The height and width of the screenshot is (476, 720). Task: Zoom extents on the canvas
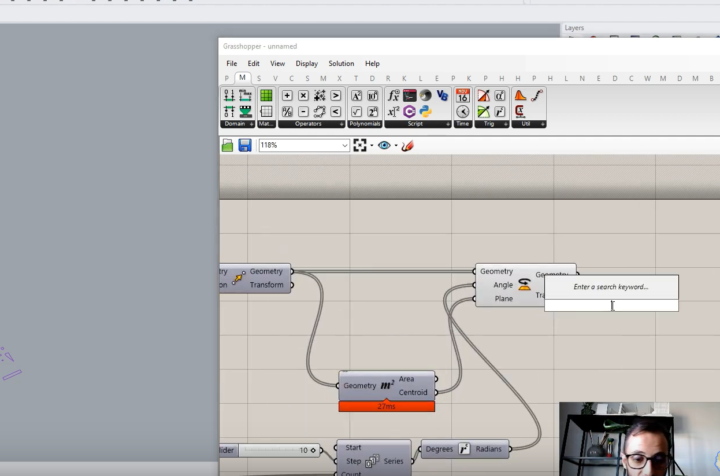(x=360, y=146)
